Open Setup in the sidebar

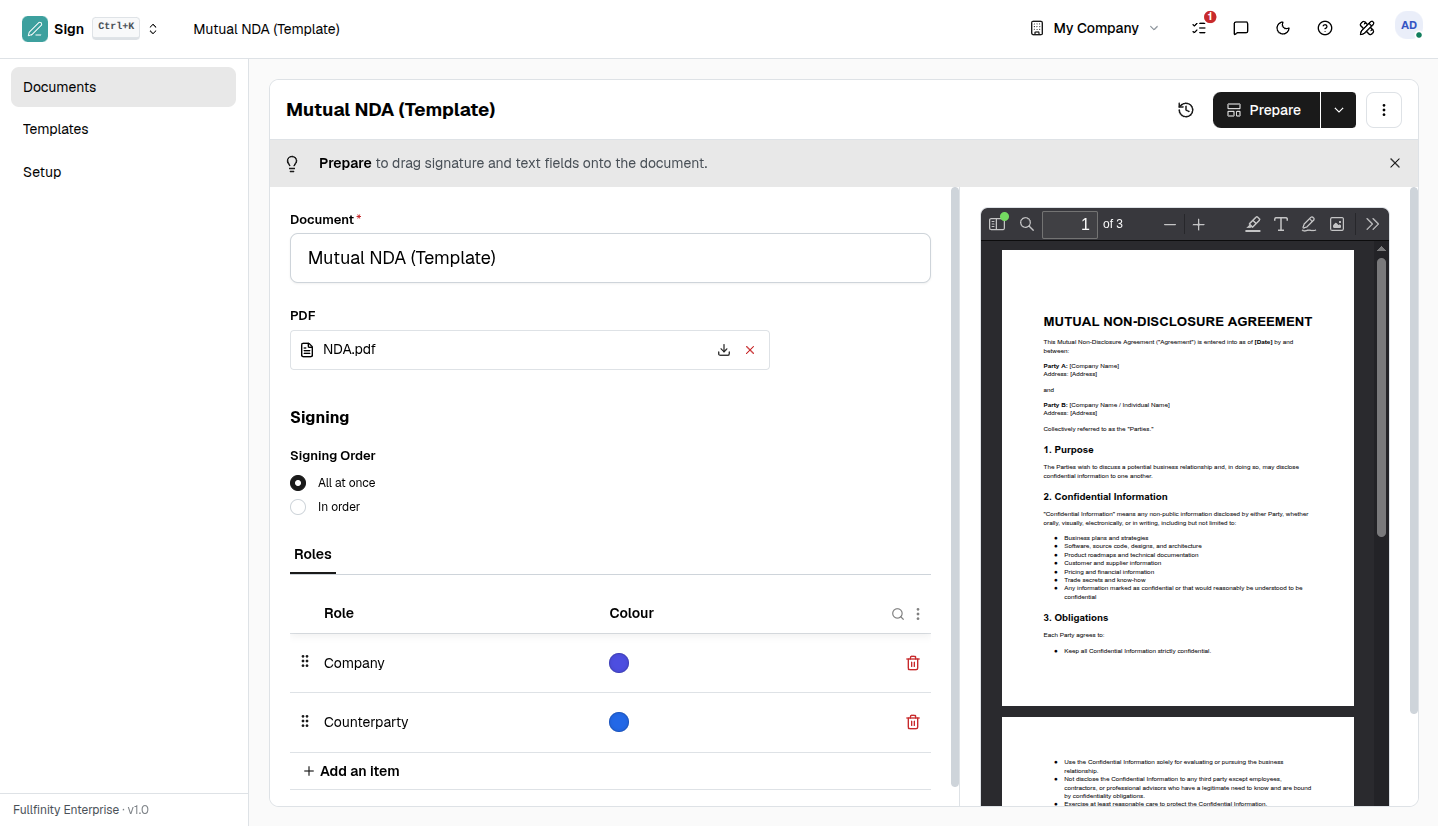point(124,172)
